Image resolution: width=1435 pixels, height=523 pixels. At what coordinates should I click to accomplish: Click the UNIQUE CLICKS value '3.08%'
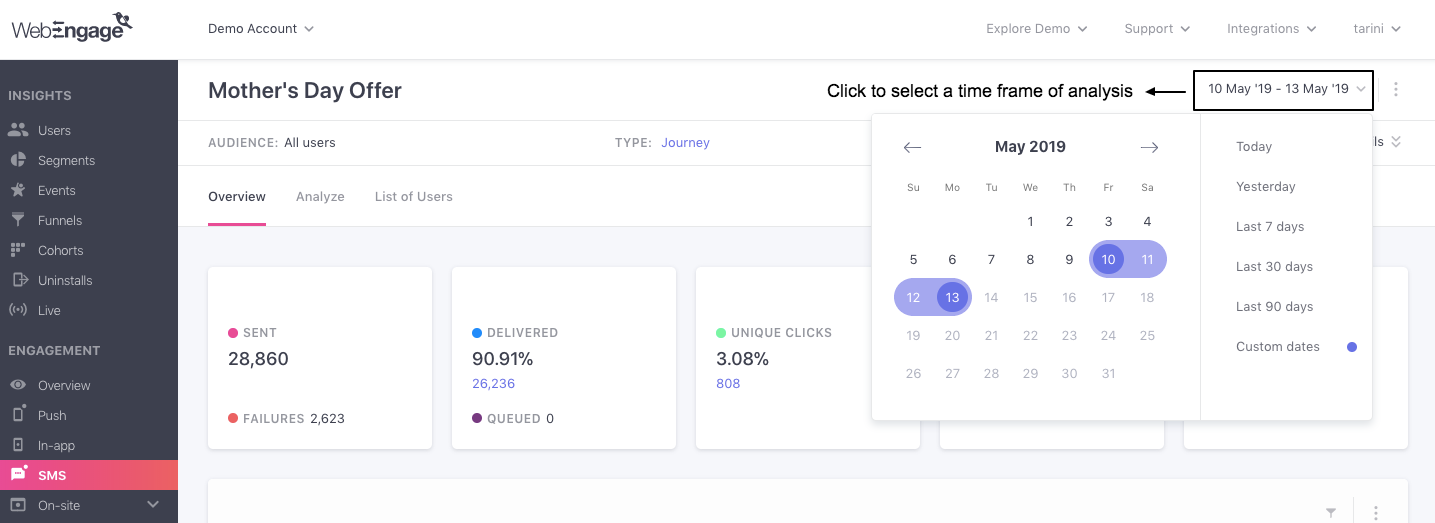coord(742,359)
